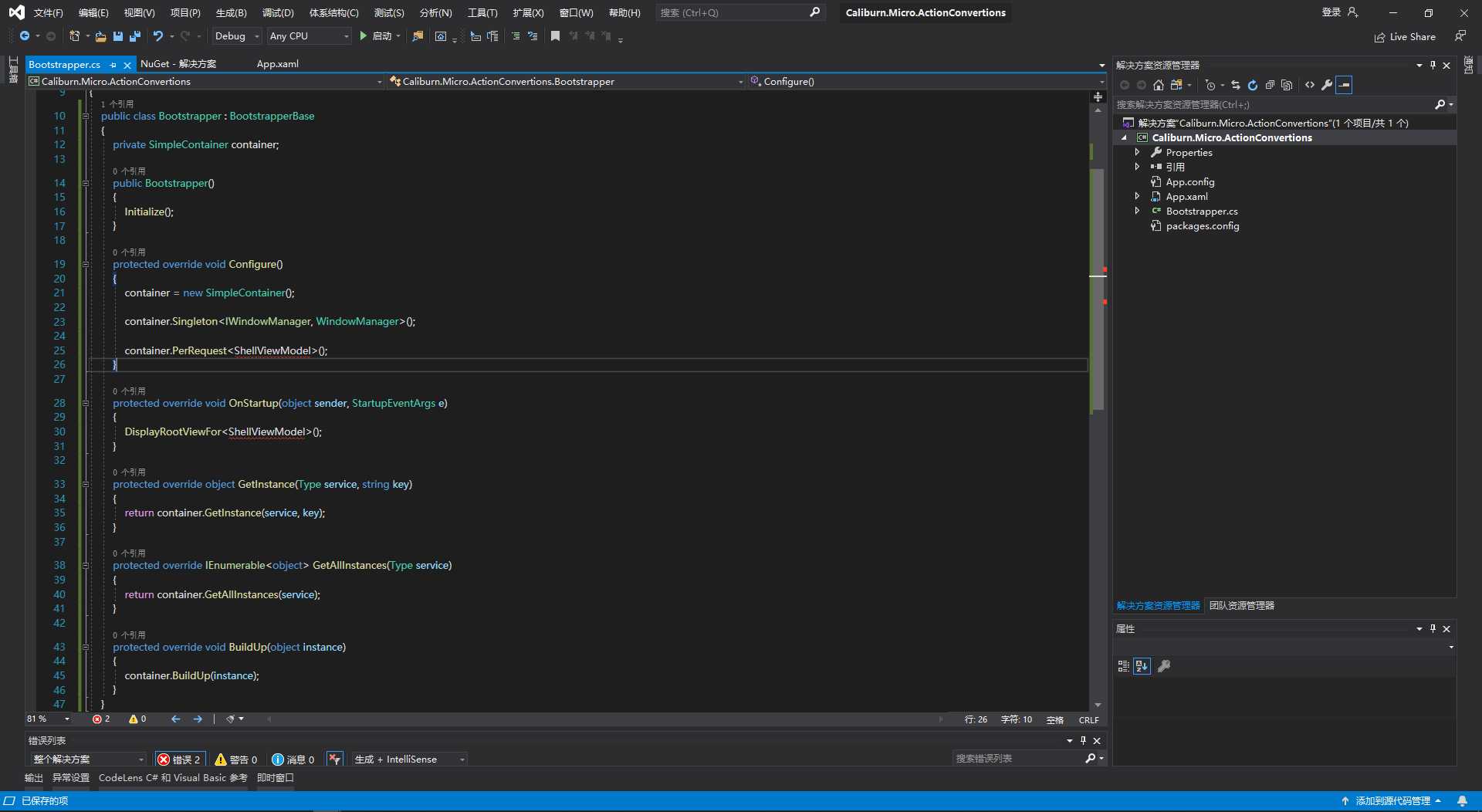The height and width of the screenshot is (812, 1482).
Task: Refresh the Solution Explorer
Action: 1253,85
